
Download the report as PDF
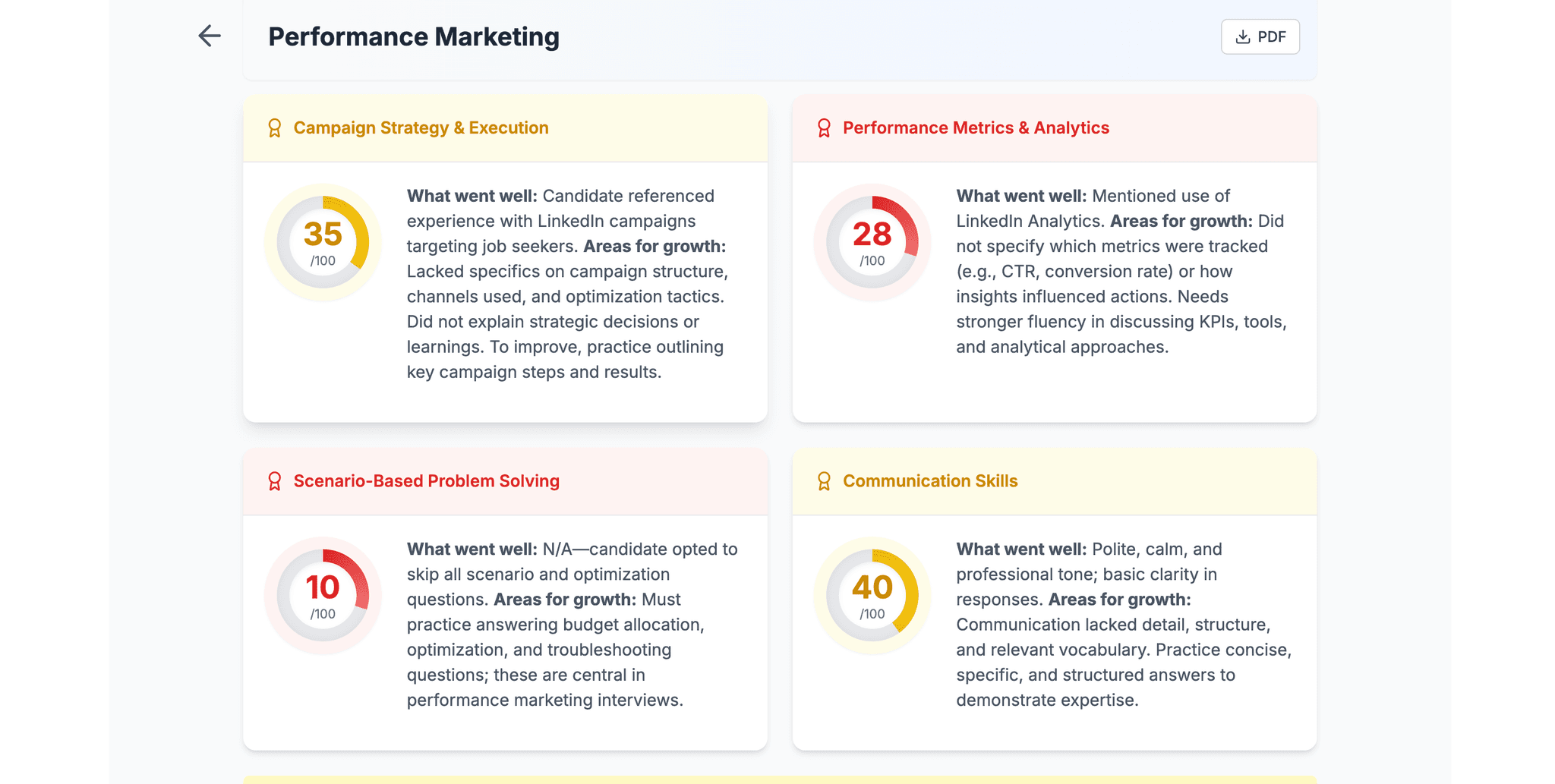1260,36
